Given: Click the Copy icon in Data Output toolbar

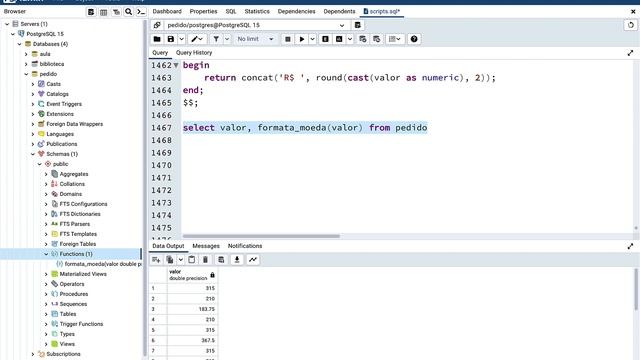Looking at the screenshot, I should pos(170,260).
